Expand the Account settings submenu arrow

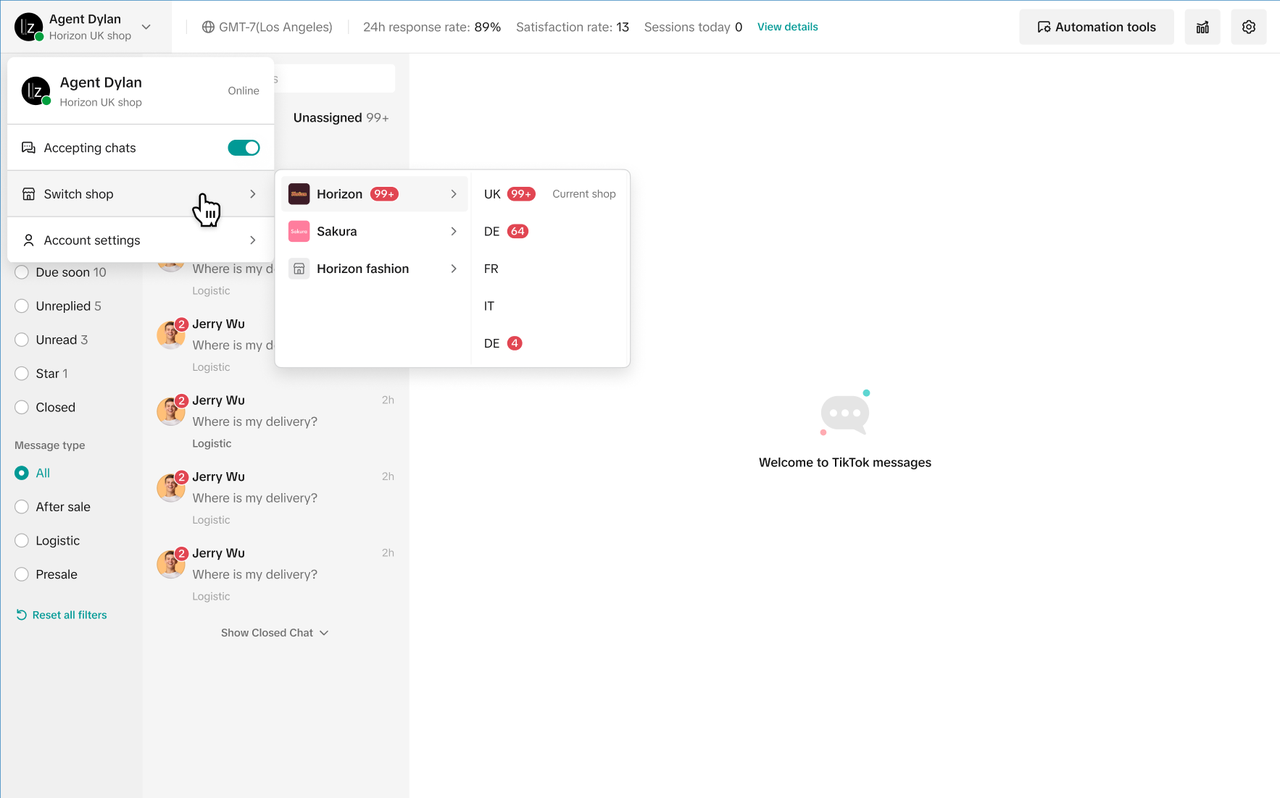(252, 240)
